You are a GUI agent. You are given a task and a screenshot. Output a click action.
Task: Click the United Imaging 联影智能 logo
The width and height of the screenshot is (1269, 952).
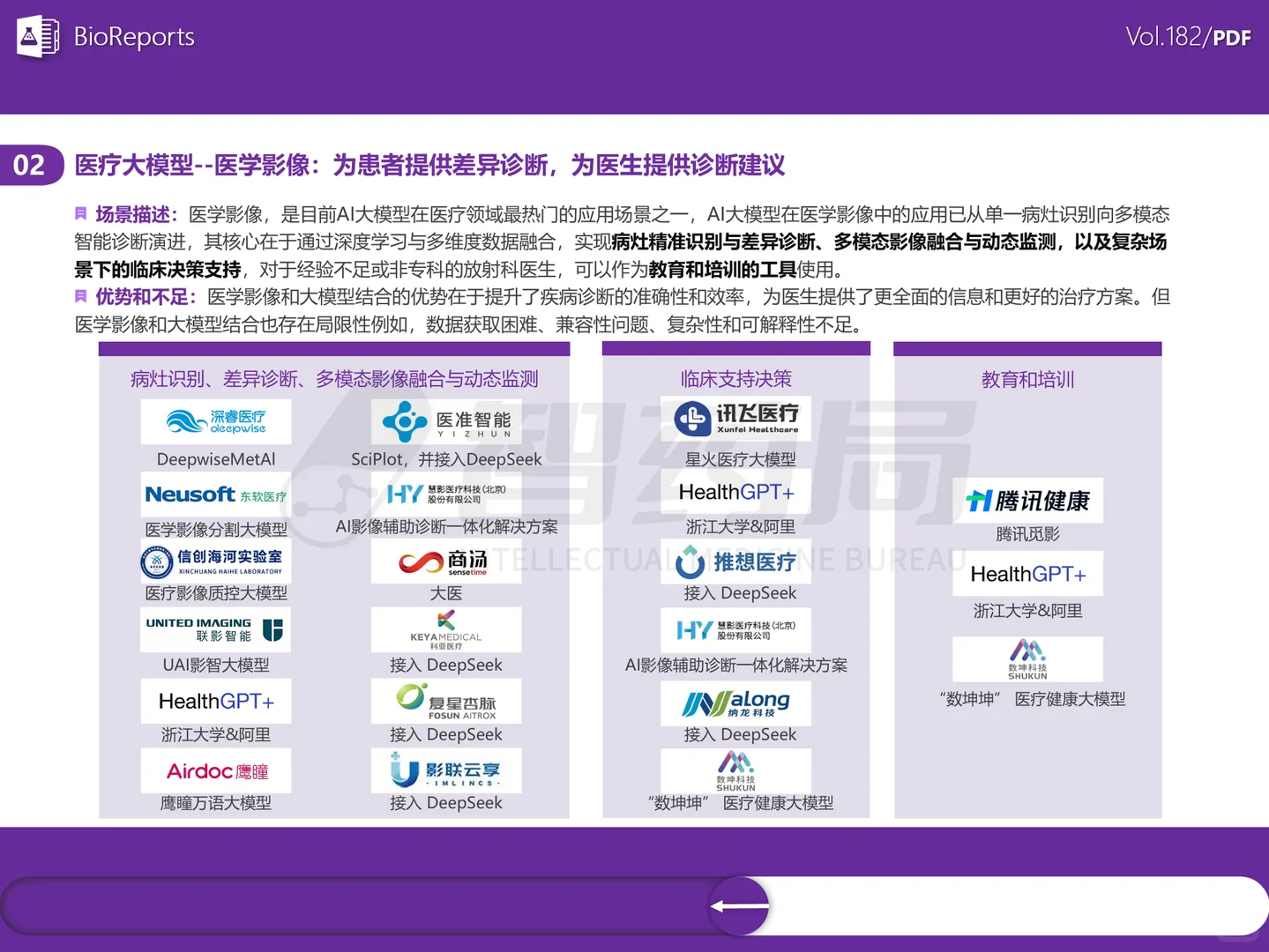click(215, 629)
